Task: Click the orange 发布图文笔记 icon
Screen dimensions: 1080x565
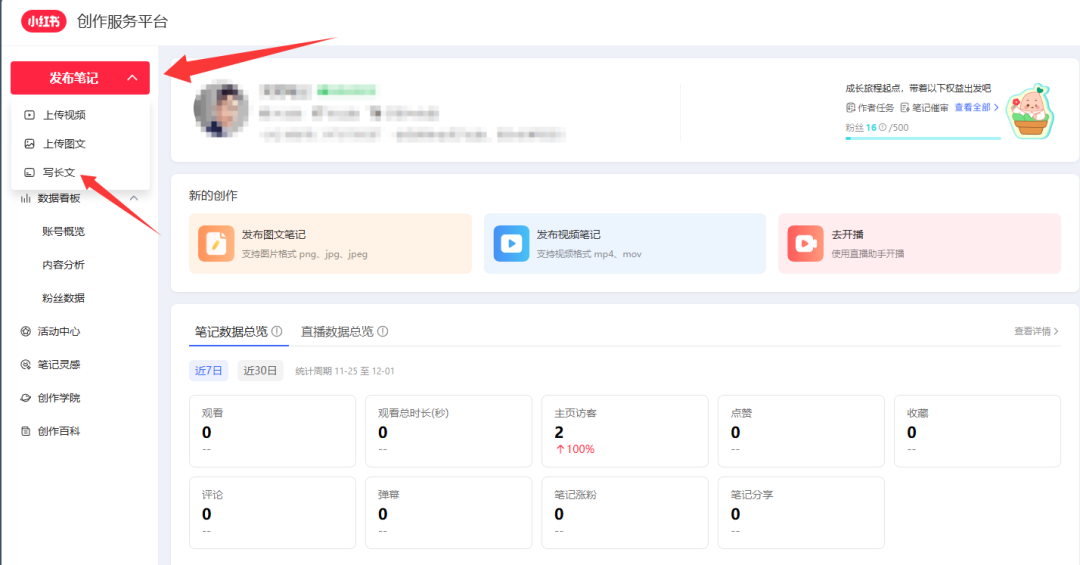Action: (215, 243)
